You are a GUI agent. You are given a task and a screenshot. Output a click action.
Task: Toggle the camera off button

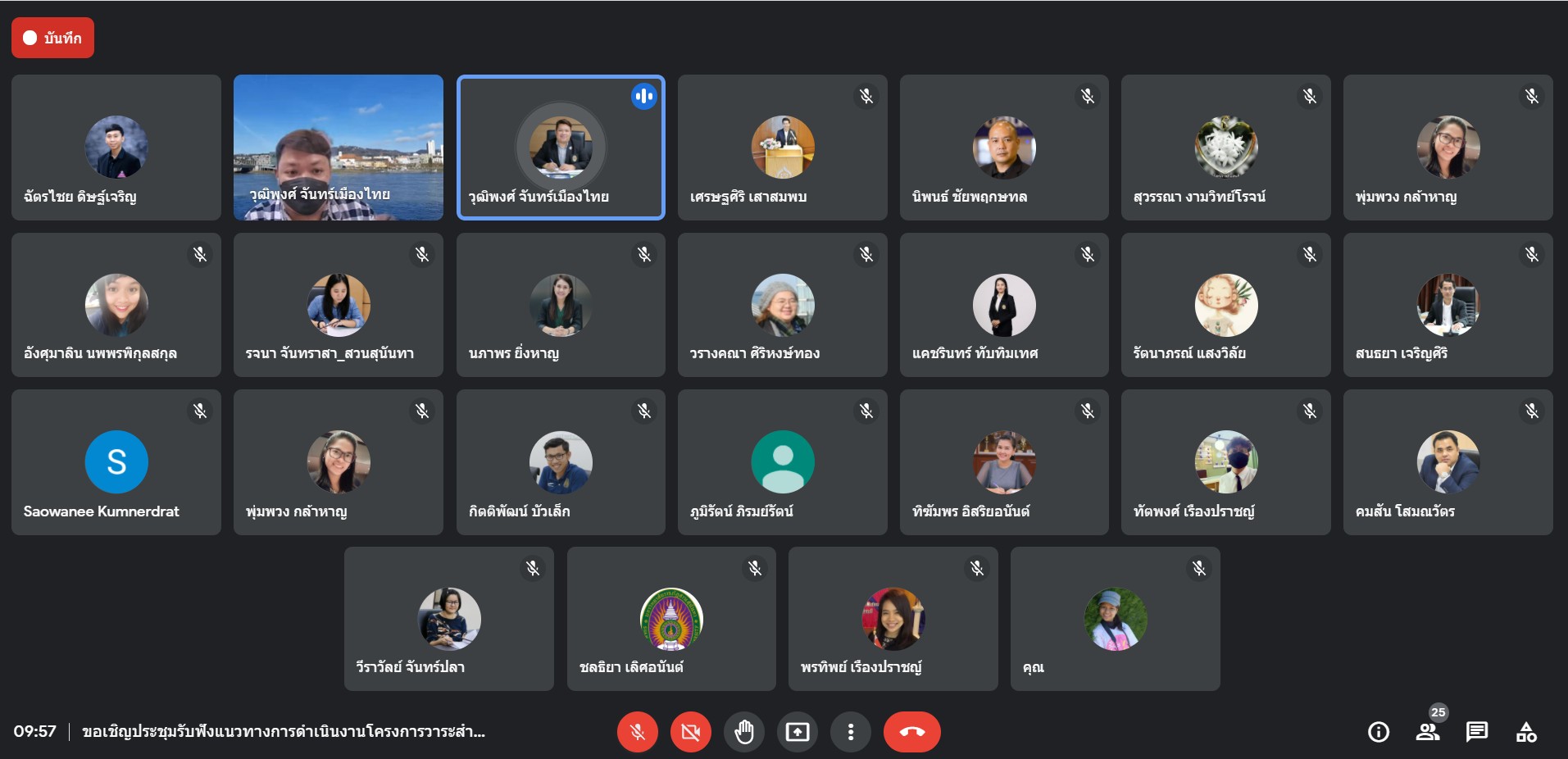click(x=691, y=732)
